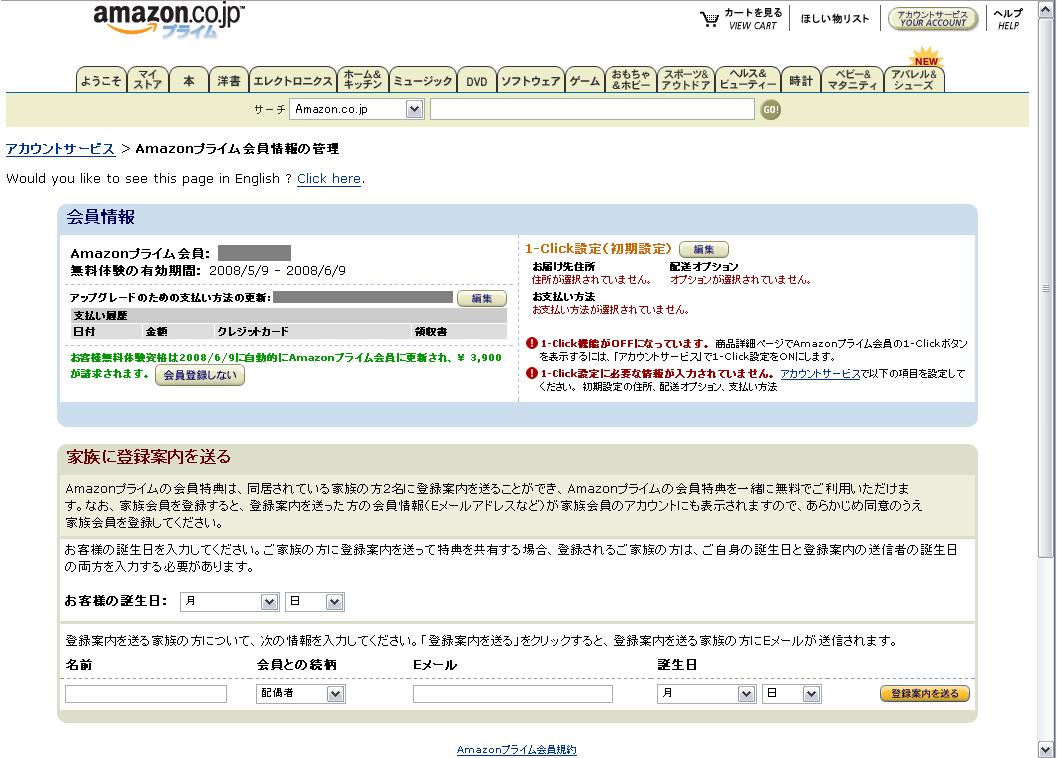Open the NEW アパレル&シューズ tab
This screenshot has width=1057, height=758.
(914, 78)
